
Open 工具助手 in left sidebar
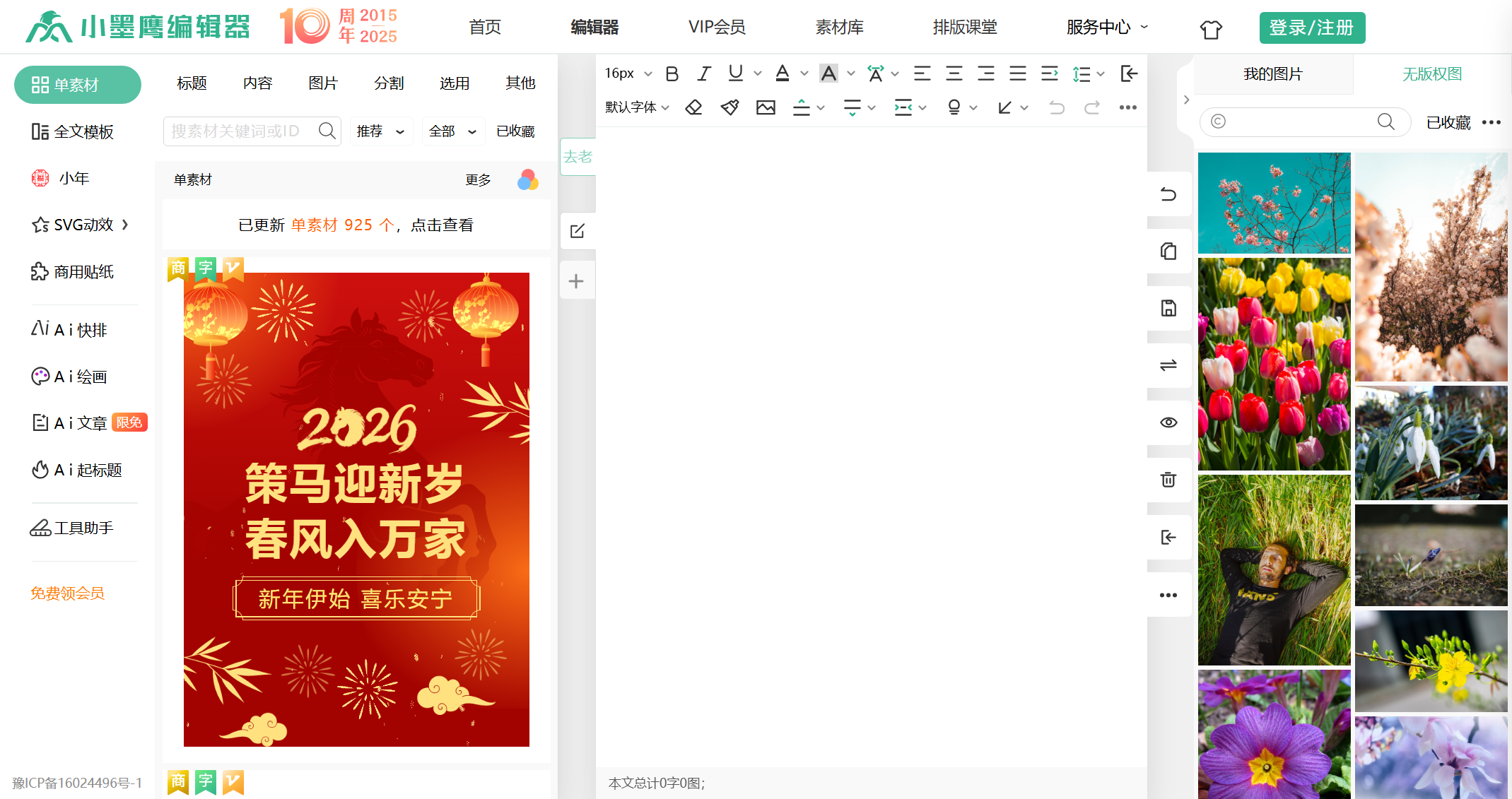pyautogui.click(x=72, y=528)
